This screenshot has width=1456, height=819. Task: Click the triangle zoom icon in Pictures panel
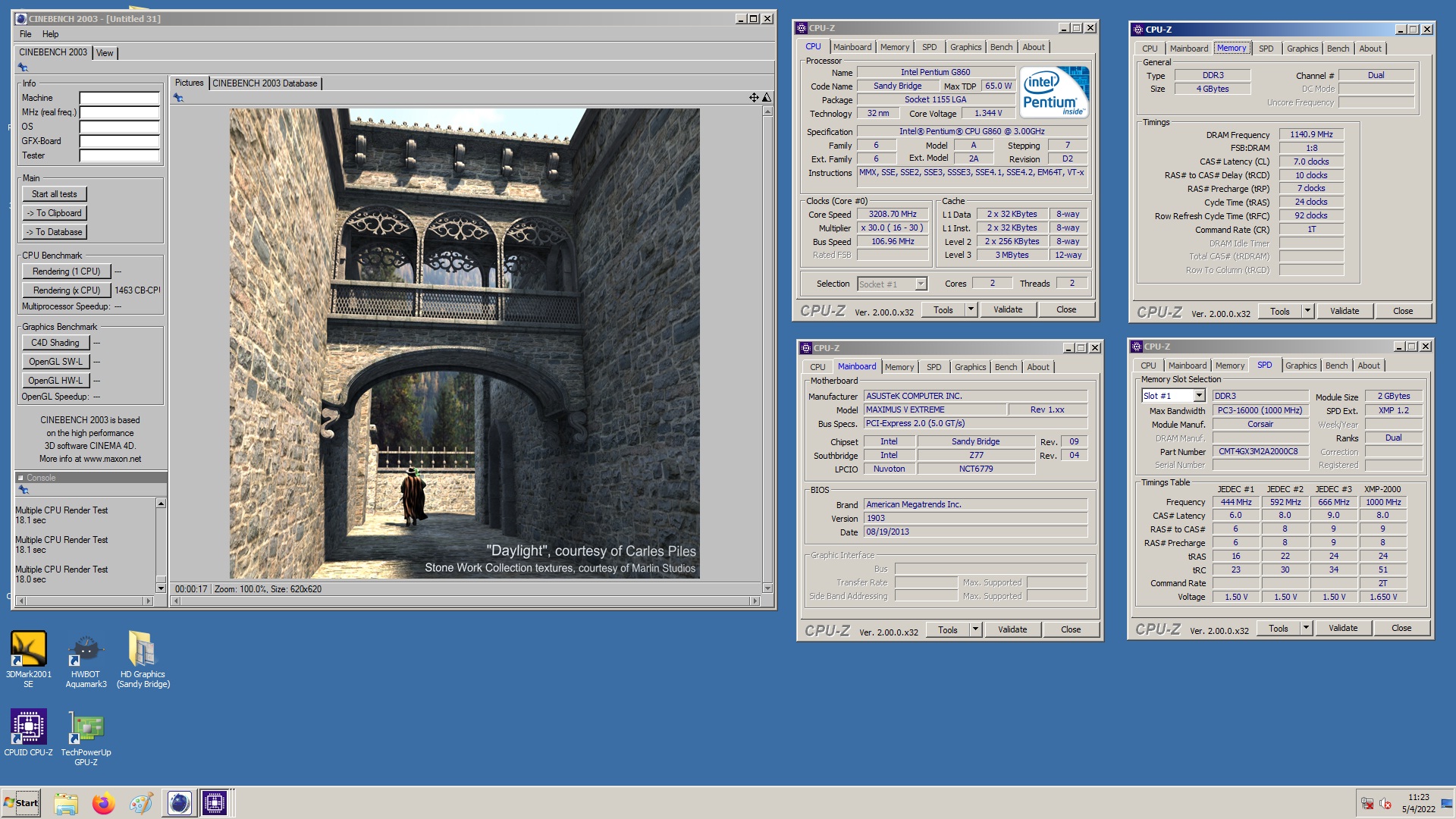point(767,97)
